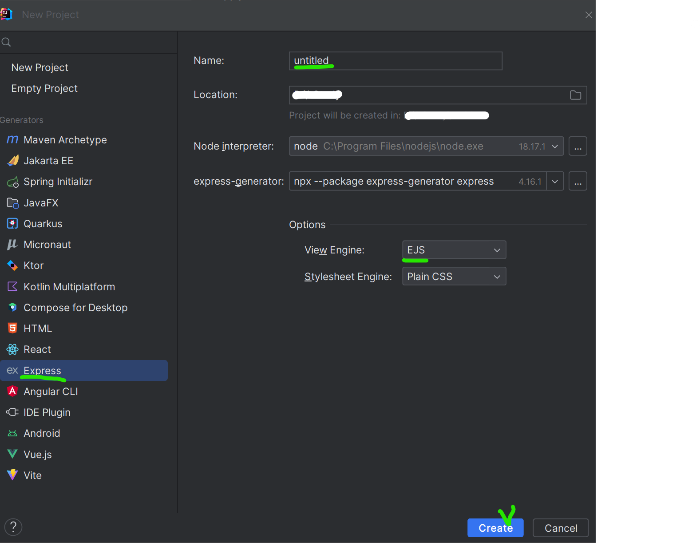
Task: Select the Compose for Desktop generator
Action: (75, 308)
